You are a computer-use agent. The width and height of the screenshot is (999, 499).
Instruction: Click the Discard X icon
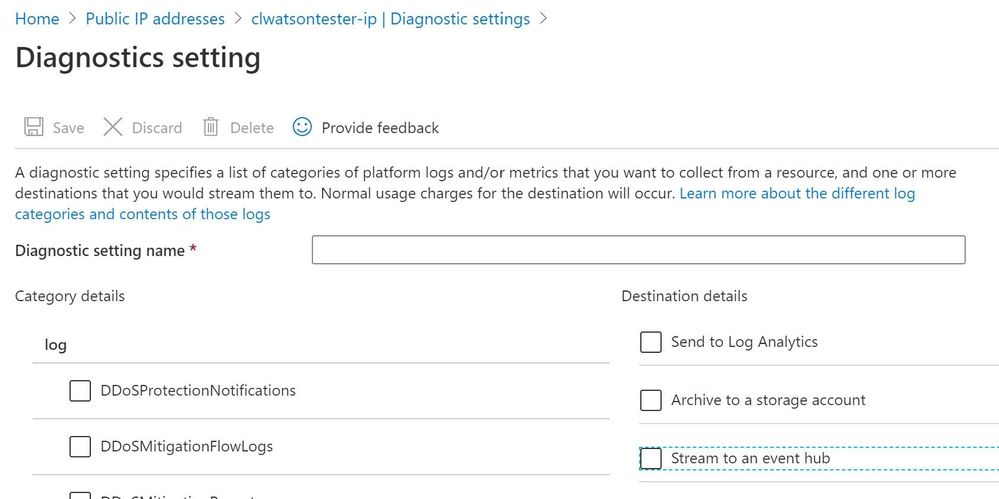pos(113,127)
